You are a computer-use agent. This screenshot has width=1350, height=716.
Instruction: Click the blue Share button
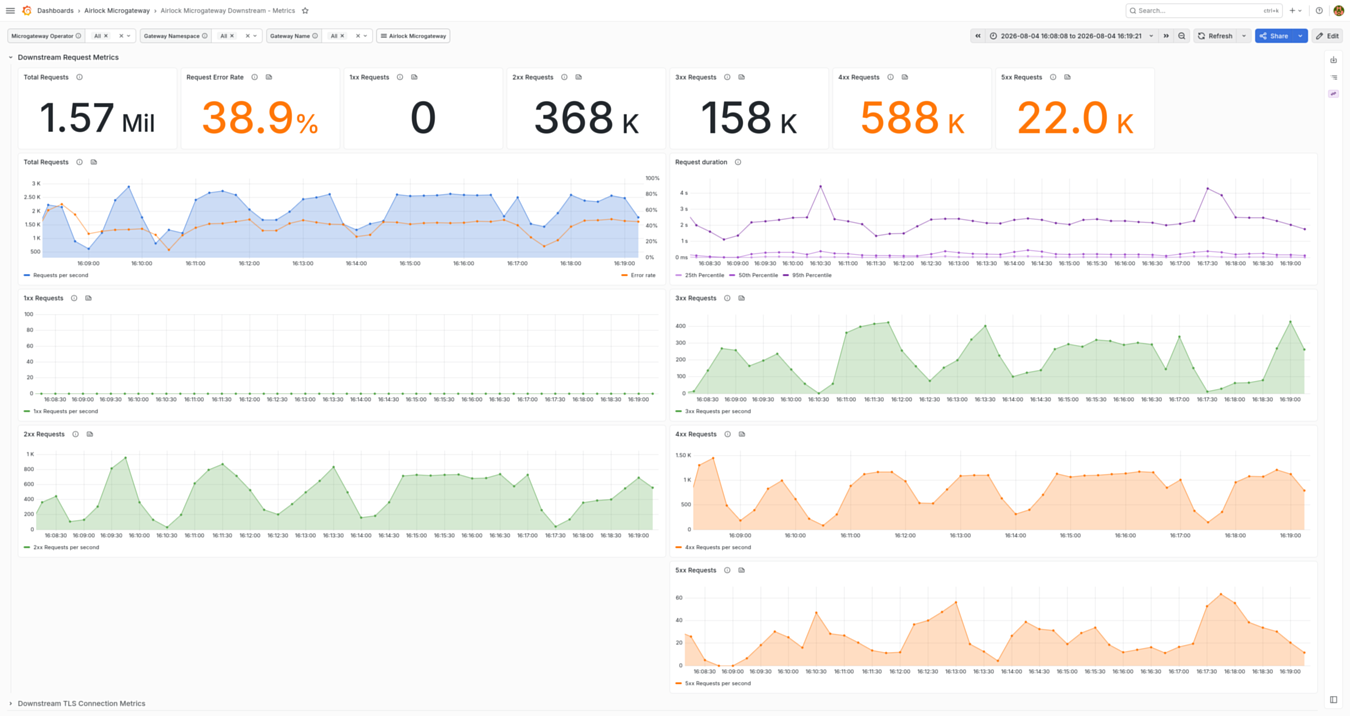pyautogui.click(x=1274, y=36)
